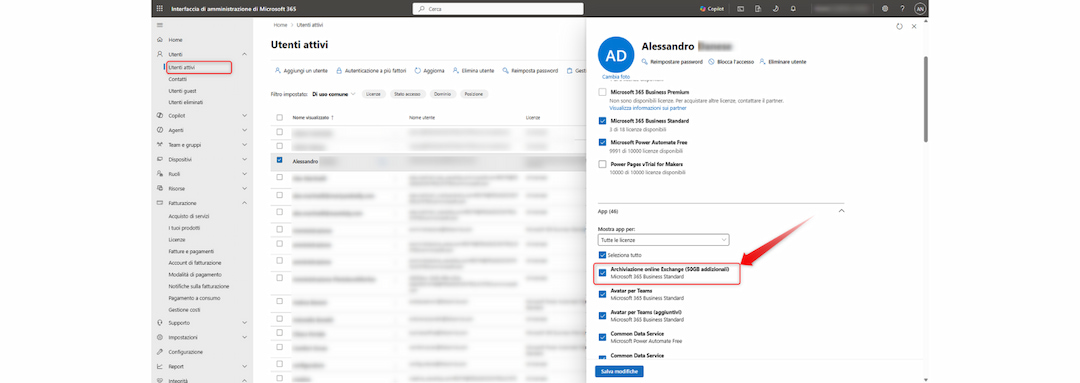1080x383 pixels.
Task: Expand the Agenti navigation group
Action: pos(245,130)
